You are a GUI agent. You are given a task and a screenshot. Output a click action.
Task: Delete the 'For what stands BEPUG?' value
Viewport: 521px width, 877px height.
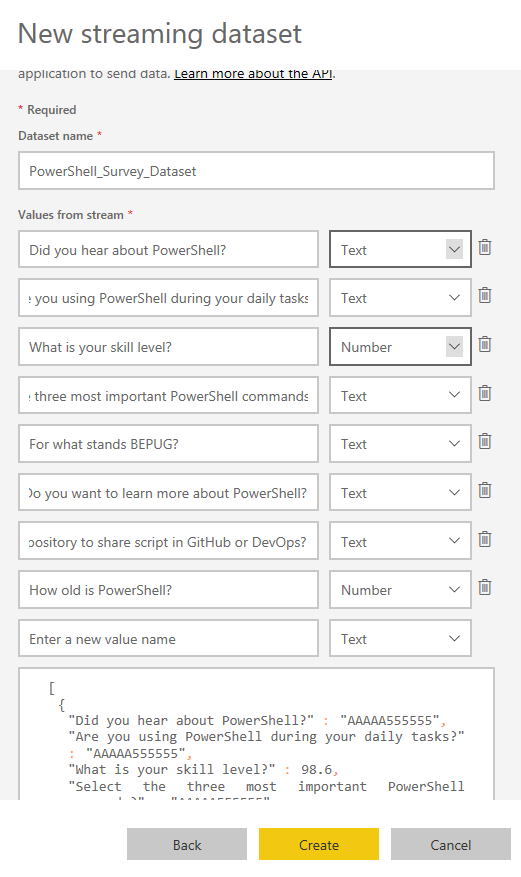[x=485, y=442]
